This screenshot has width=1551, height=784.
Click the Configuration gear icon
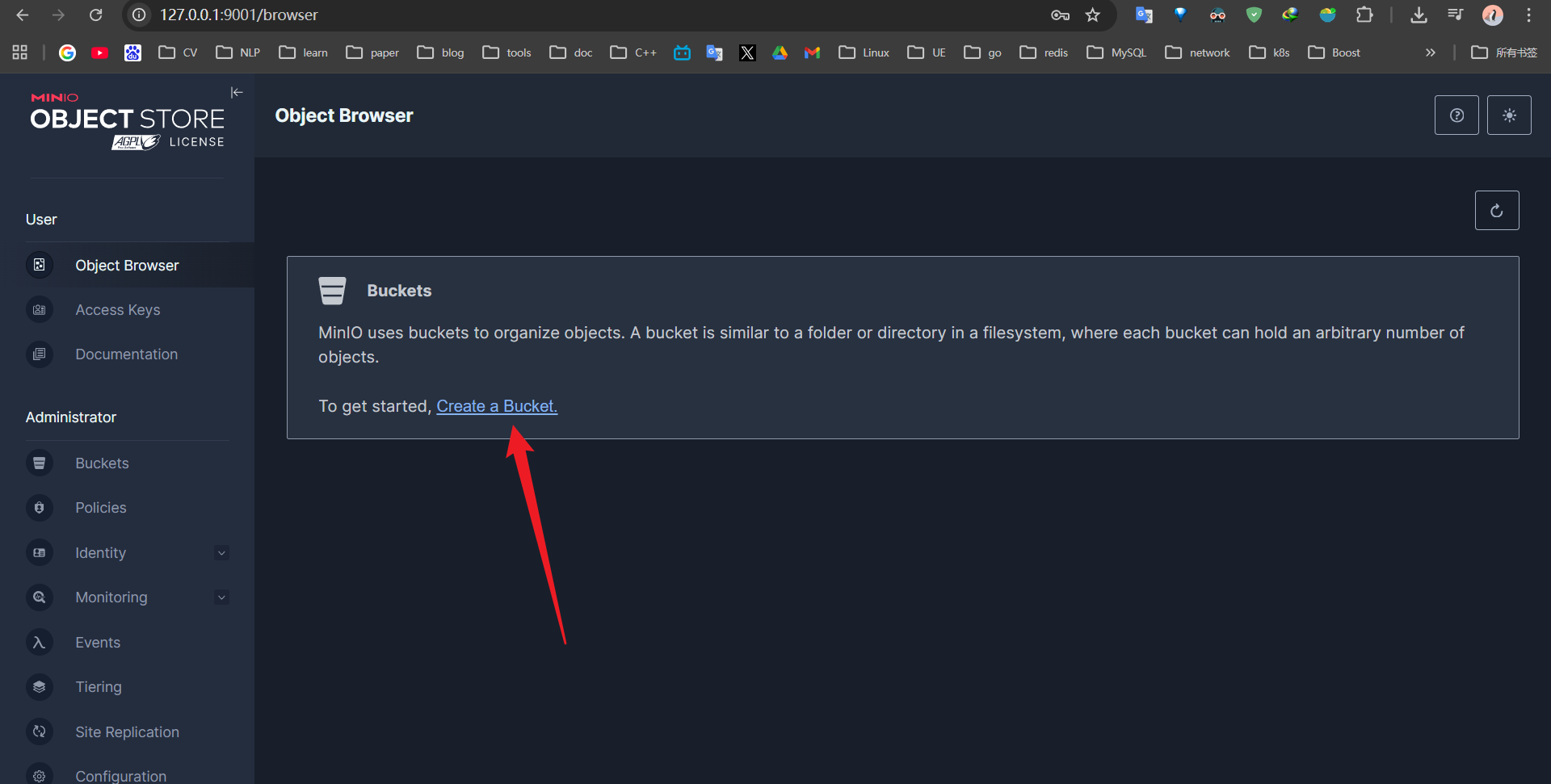[x=39, y=775]
